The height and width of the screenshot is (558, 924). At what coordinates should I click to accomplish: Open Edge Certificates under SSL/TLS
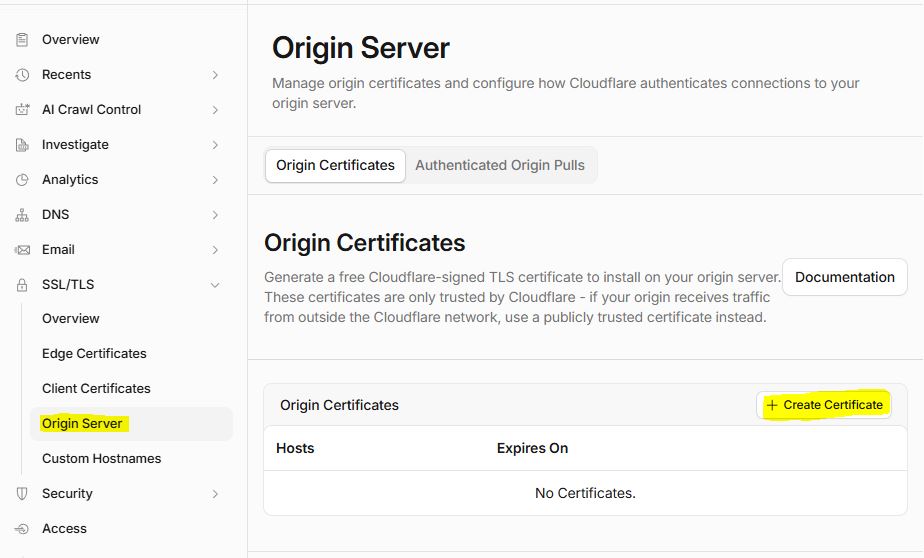(94, 354)
